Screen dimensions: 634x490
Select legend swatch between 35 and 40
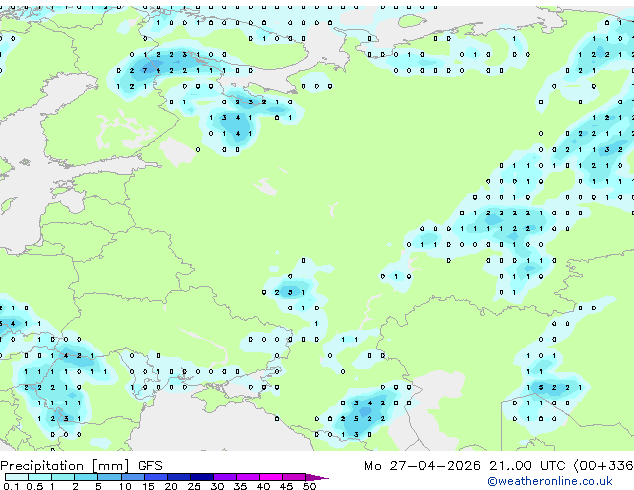(x=247, y=477)
